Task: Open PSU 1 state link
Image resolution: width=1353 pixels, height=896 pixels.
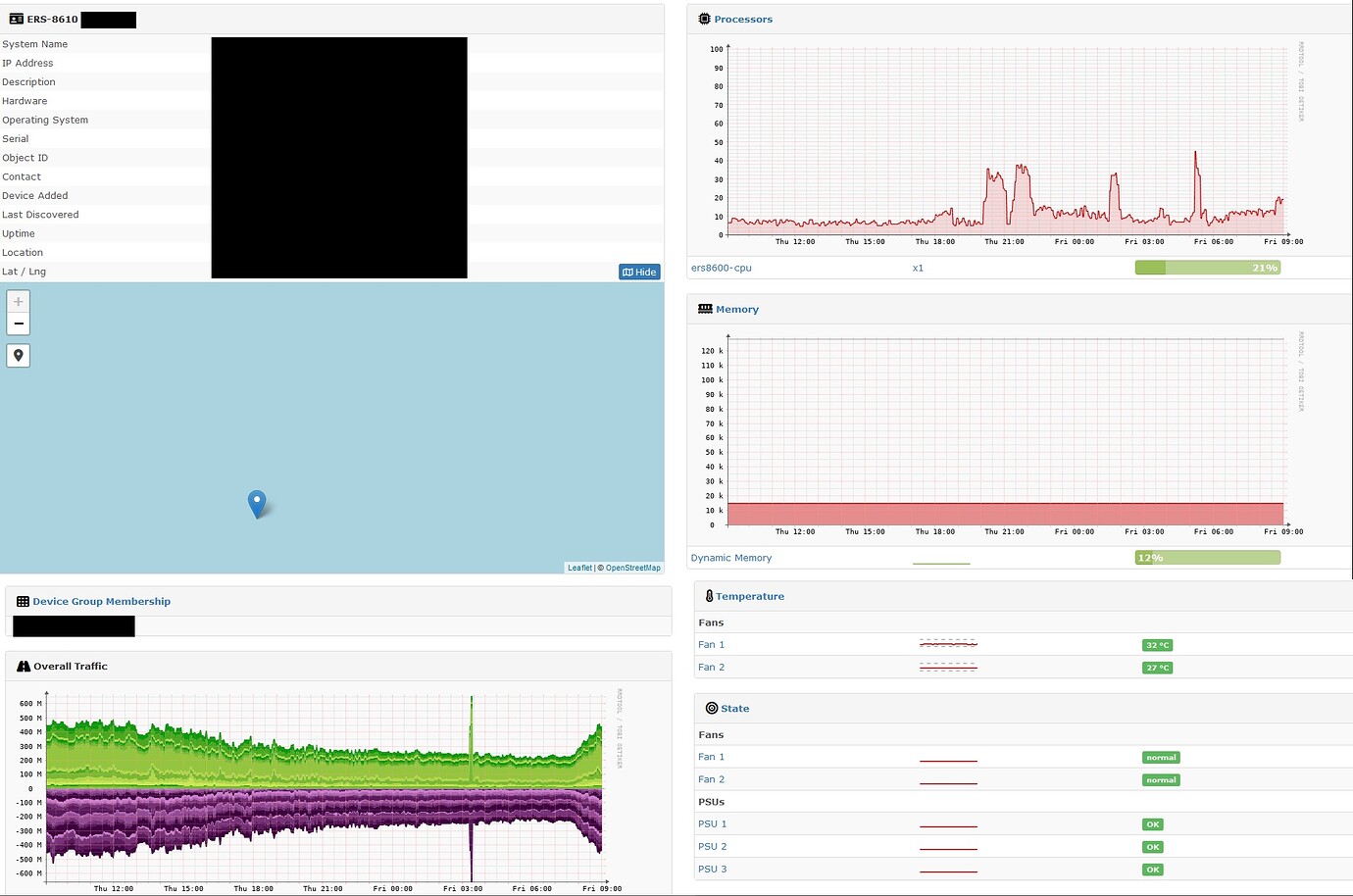Action: click(713, 824)
